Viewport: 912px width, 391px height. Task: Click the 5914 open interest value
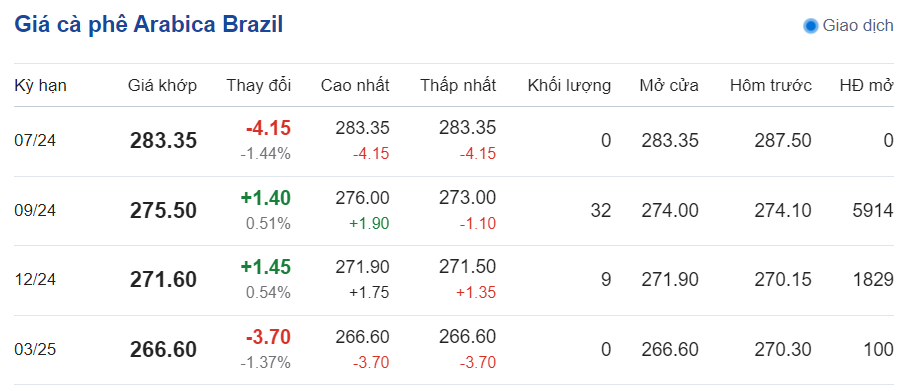872,211
